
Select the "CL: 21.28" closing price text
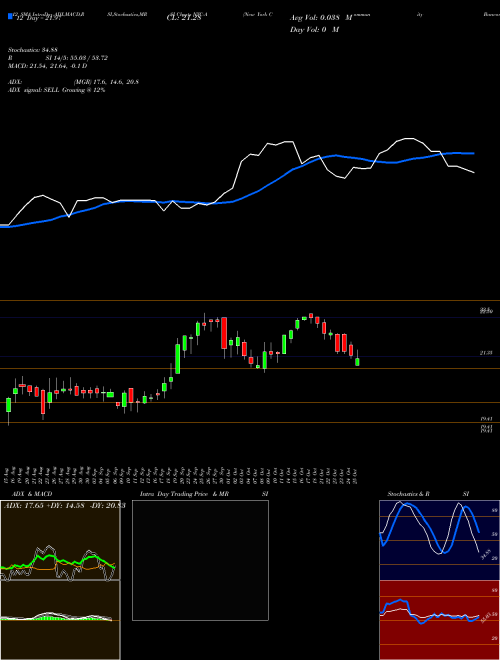pyautogui.click(x=184, y=18)
